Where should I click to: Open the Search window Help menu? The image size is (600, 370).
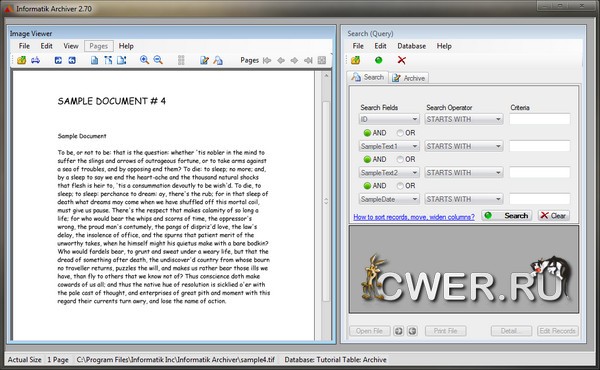click(444, 46)
